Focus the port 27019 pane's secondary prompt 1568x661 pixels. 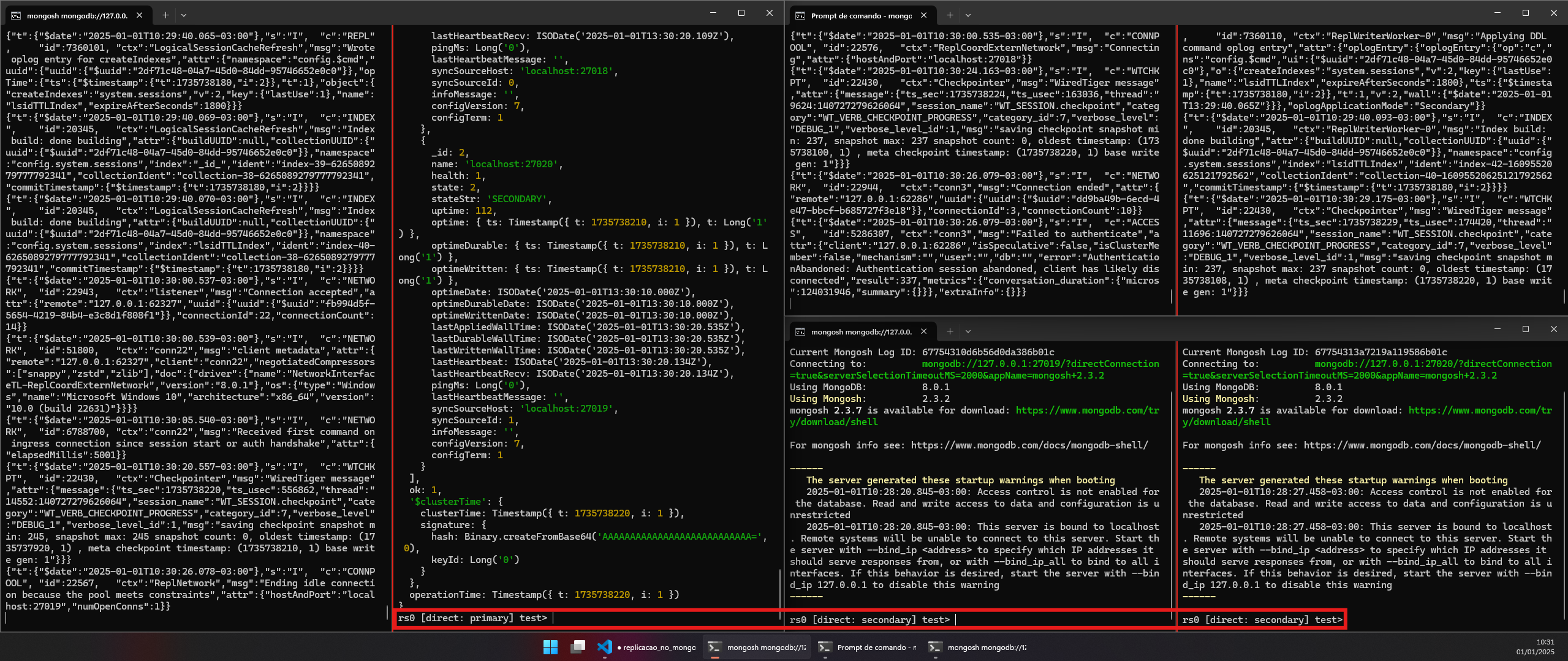(x=869, y=620)
